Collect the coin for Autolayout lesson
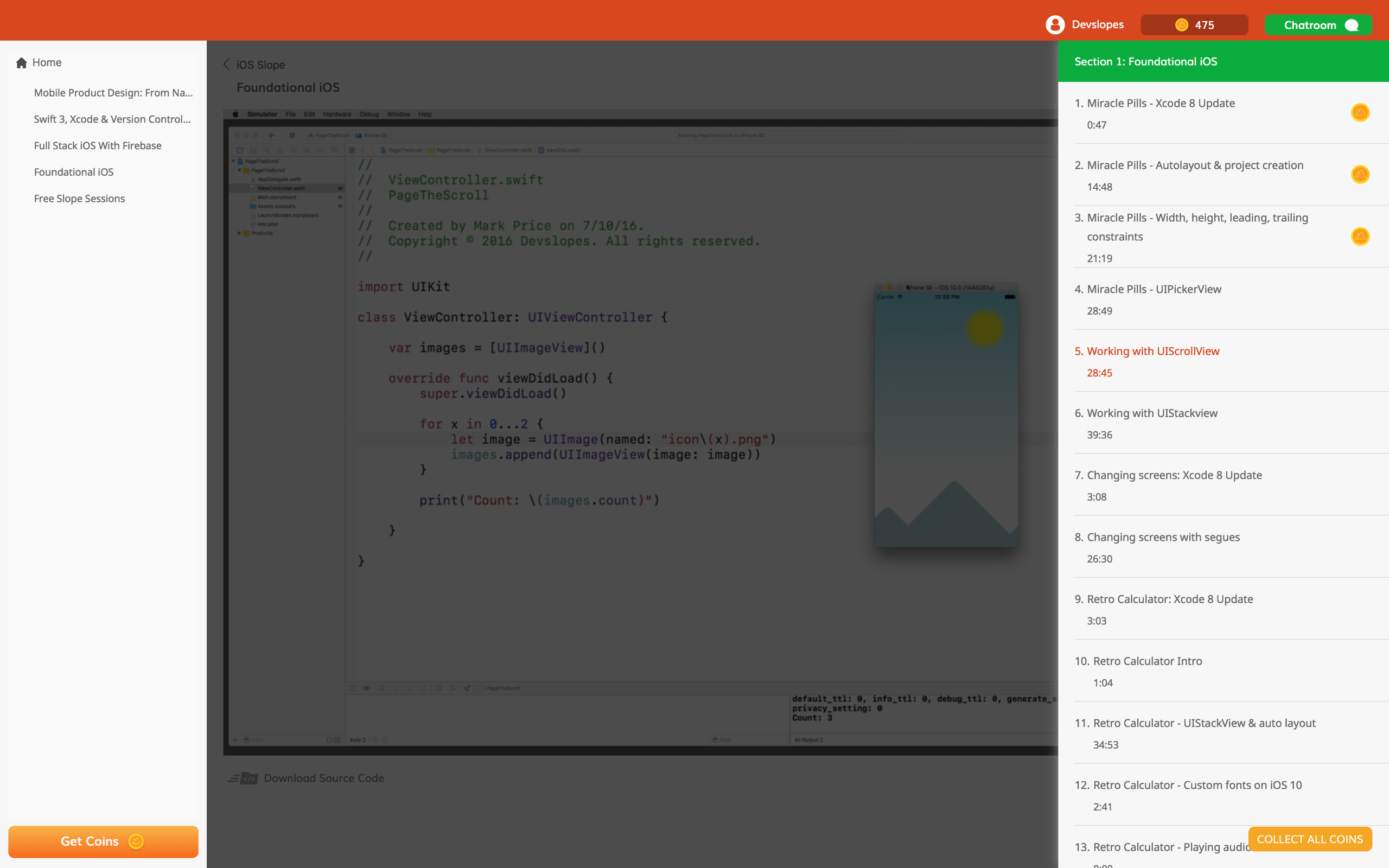Screen dimensions: 1389x868 (x=1360, y=175)
